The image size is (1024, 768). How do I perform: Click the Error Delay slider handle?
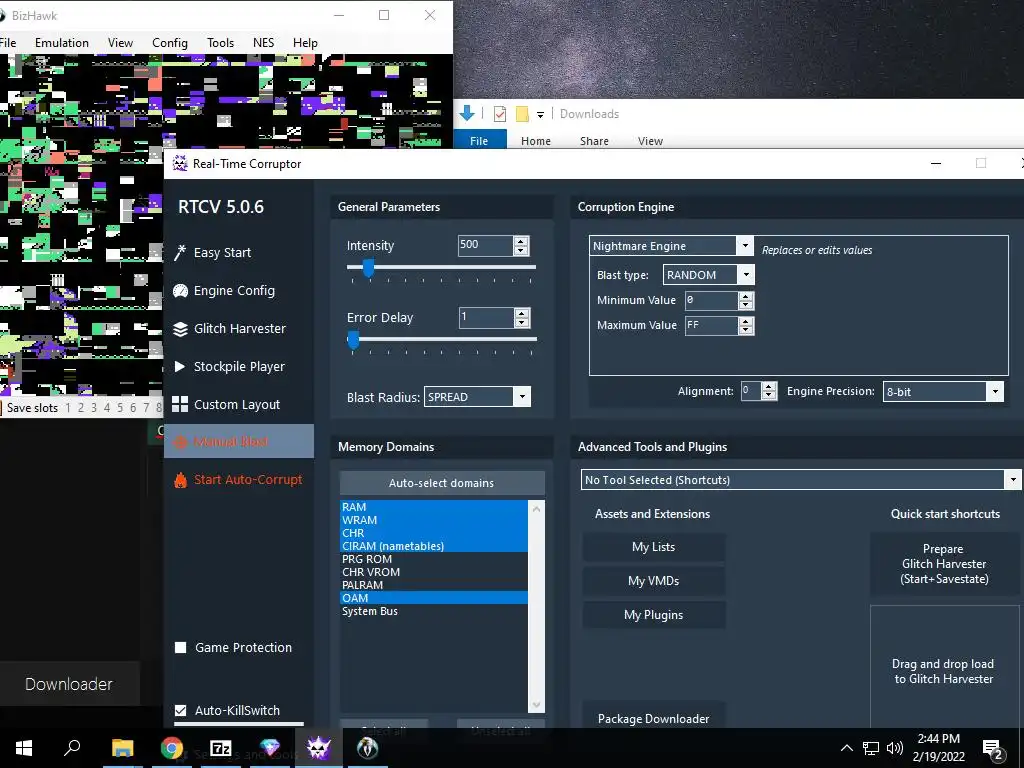coord(353,340)
